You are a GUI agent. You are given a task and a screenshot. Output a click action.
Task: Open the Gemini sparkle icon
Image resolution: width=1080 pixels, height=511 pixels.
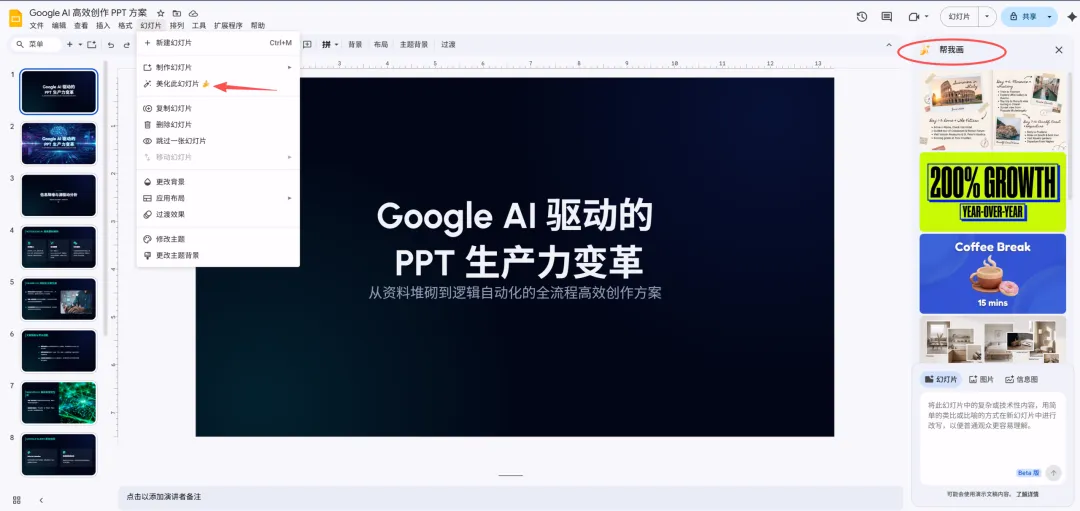[x=1071, y=17]
